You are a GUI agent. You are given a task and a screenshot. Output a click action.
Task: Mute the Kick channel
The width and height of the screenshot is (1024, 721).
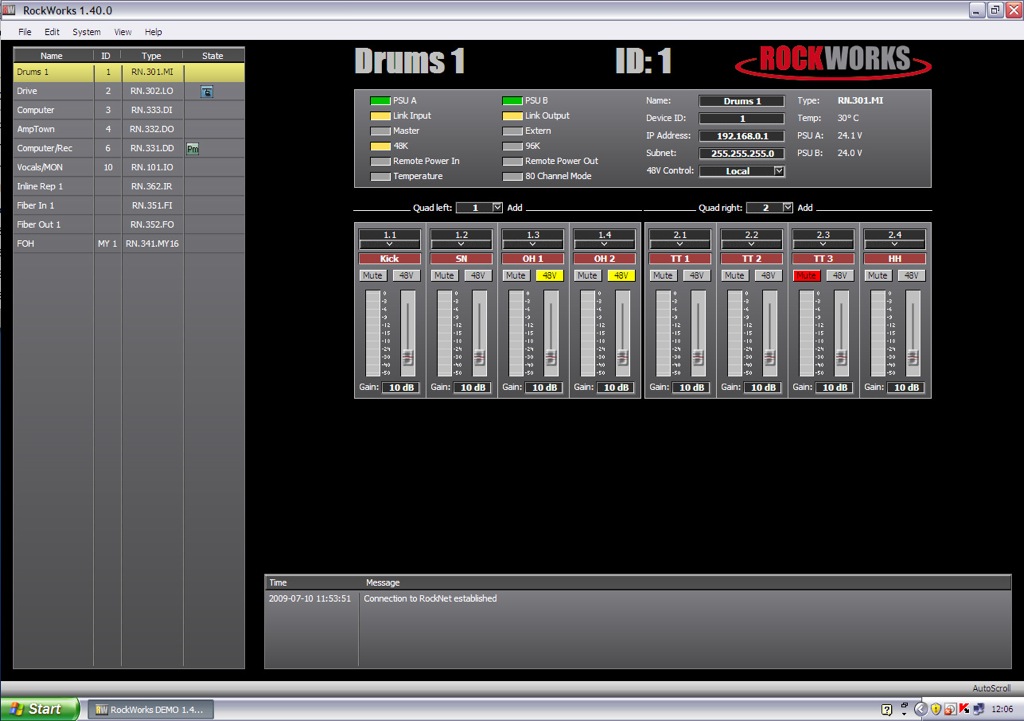point(372,276)
